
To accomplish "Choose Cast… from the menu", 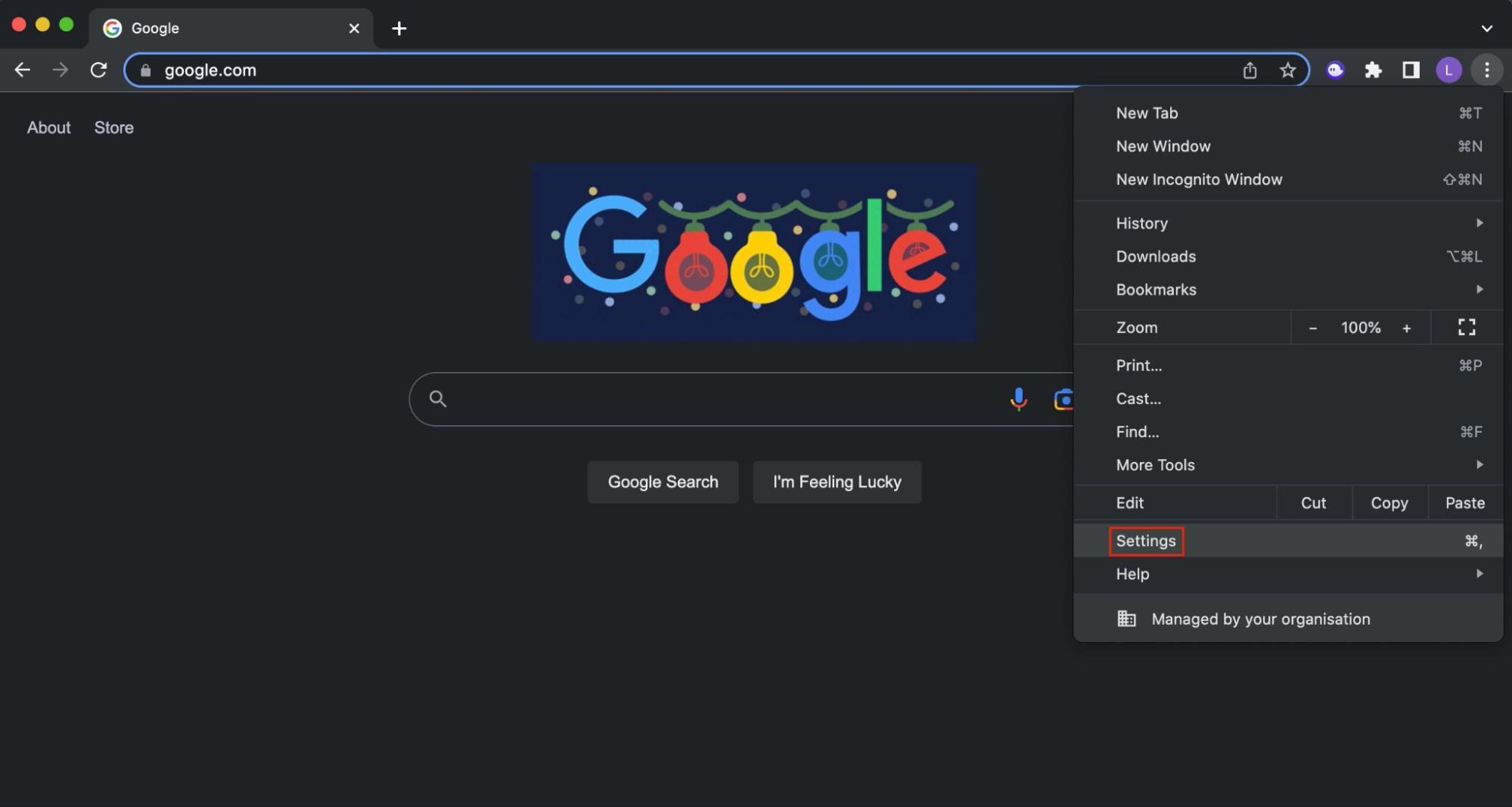I will (x=1287, y=398).
